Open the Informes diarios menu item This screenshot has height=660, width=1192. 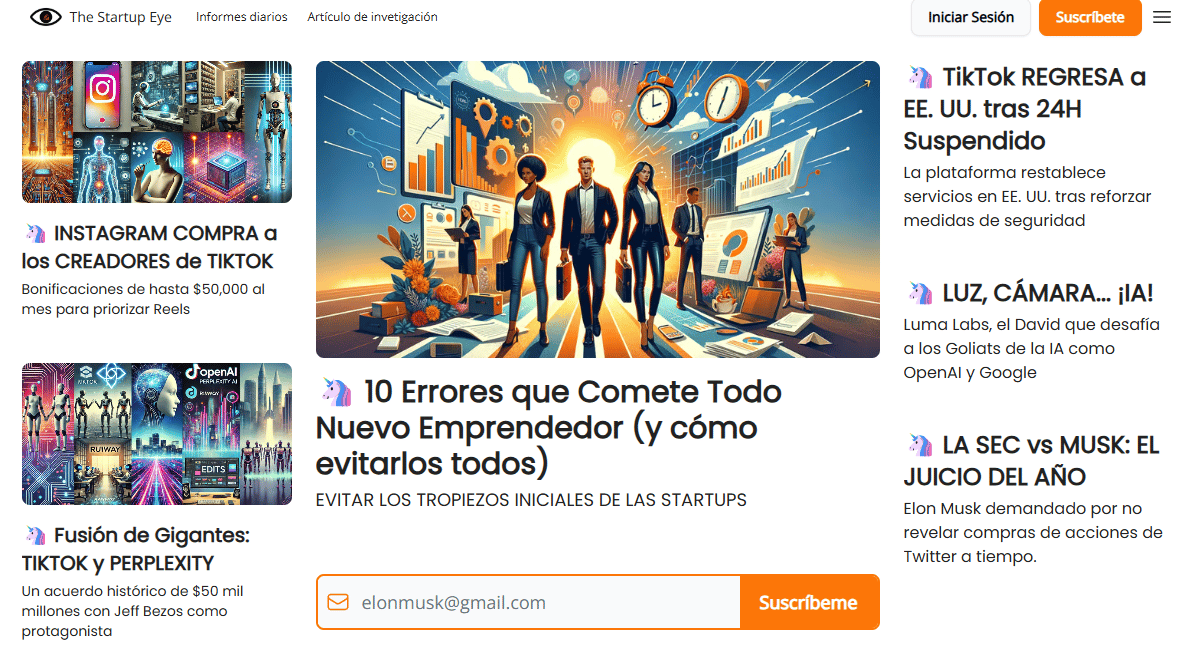[x=242, y=17]
